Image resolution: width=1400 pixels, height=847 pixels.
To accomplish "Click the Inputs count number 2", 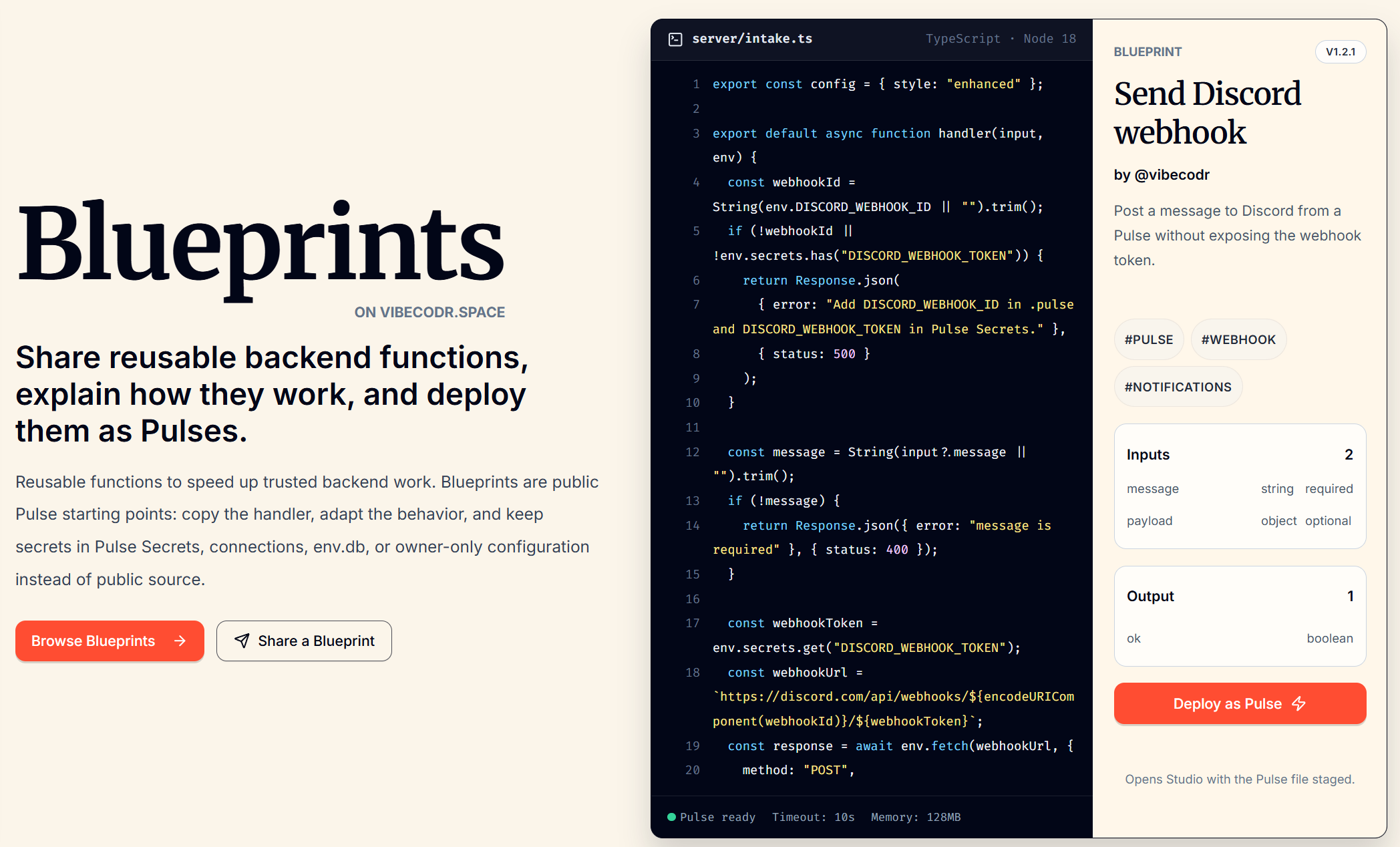I will coord(1349,455).
